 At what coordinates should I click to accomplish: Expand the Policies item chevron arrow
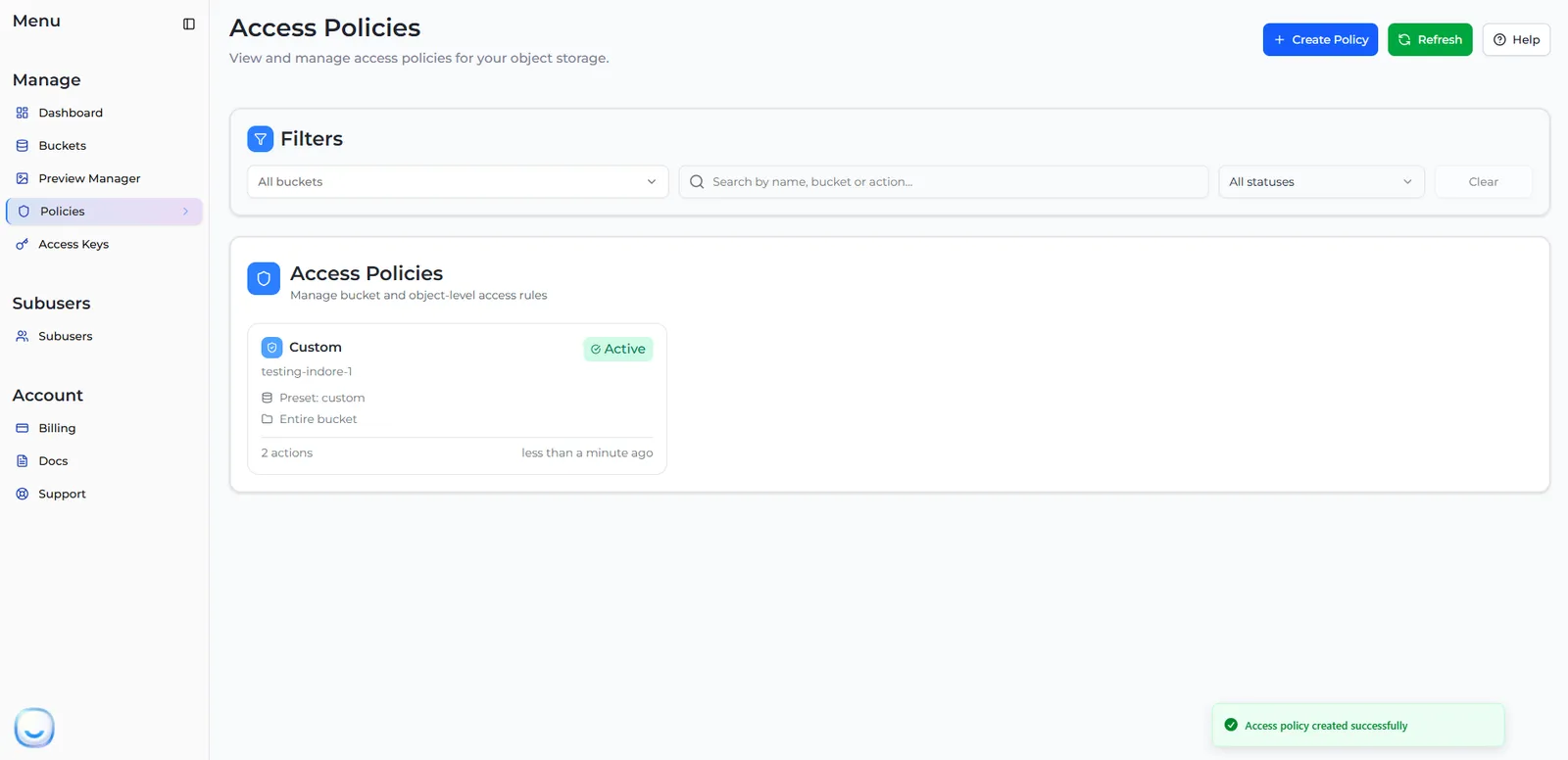185,212
